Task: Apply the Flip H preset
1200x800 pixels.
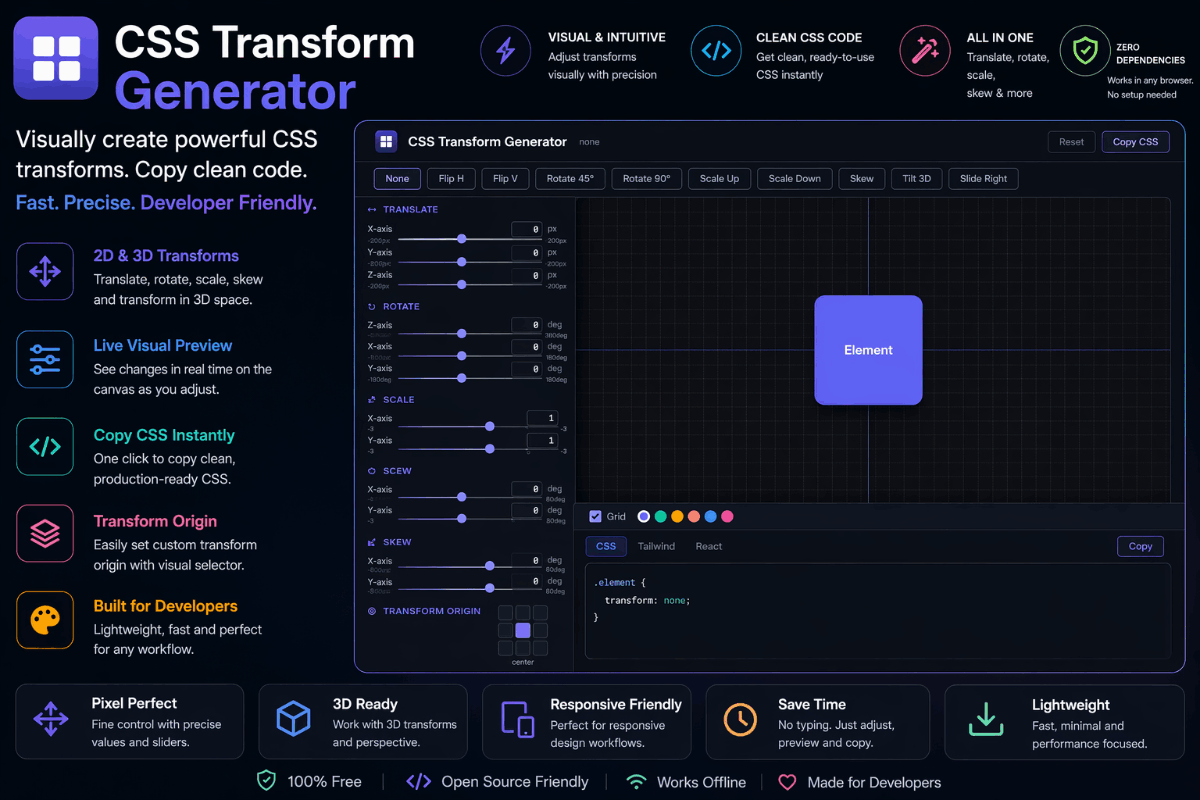Action: click(x=452, y=178)
